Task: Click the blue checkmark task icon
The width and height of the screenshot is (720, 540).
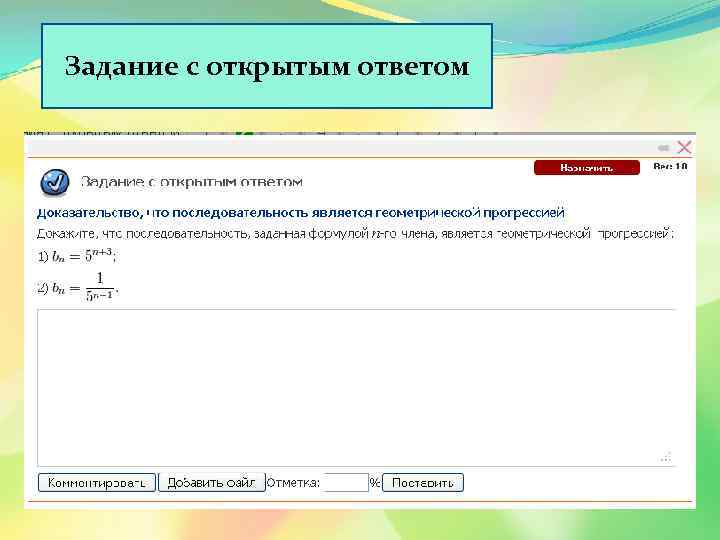Action: point(55,182)
